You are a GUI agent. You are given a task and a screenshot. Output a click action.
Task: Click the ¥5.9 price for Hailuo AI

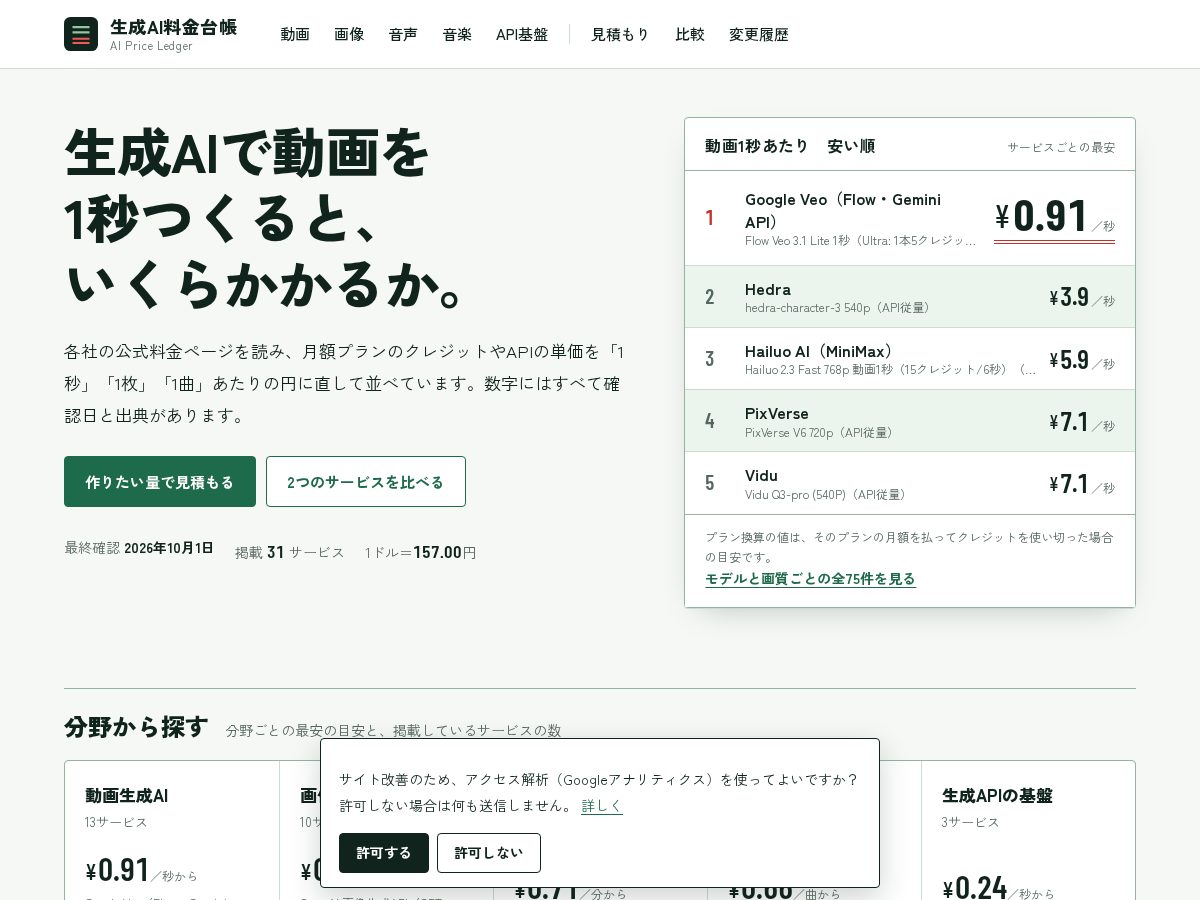click(x=1082, y=359)
